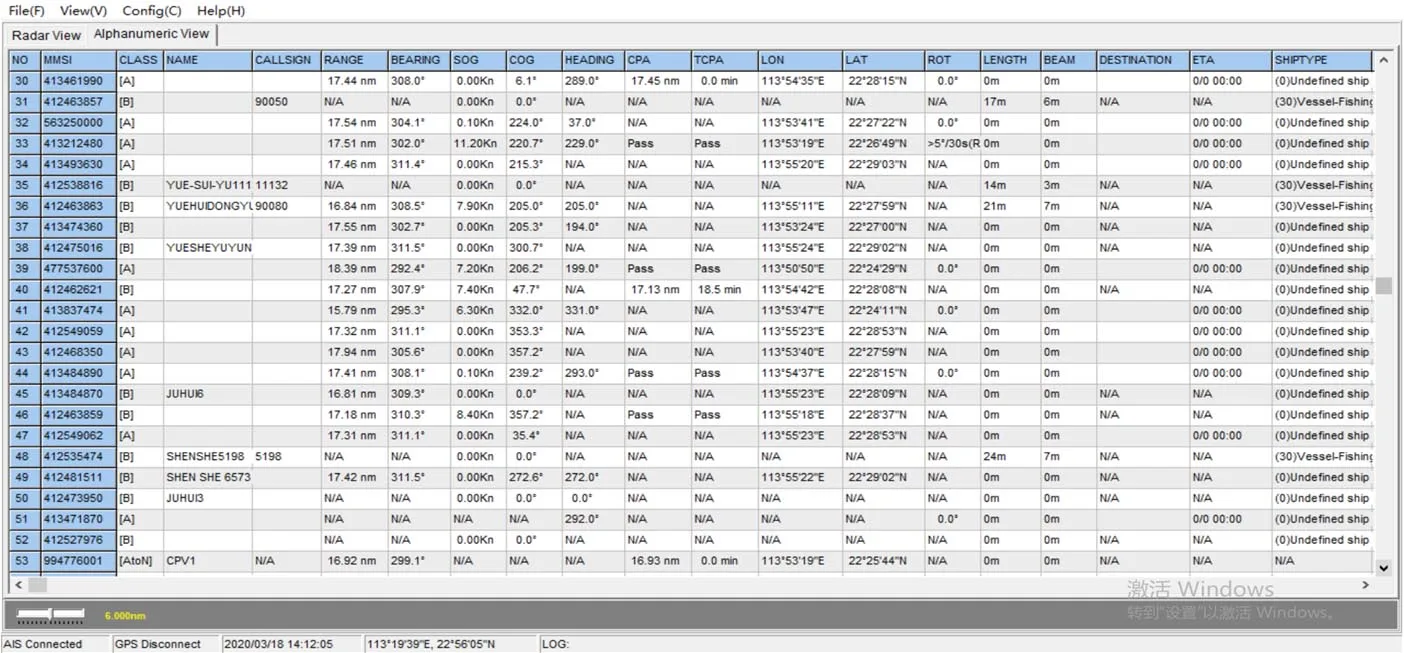1404x653 pixels.
Task: Open the Help(H) menu
Action: pos(221,11)
